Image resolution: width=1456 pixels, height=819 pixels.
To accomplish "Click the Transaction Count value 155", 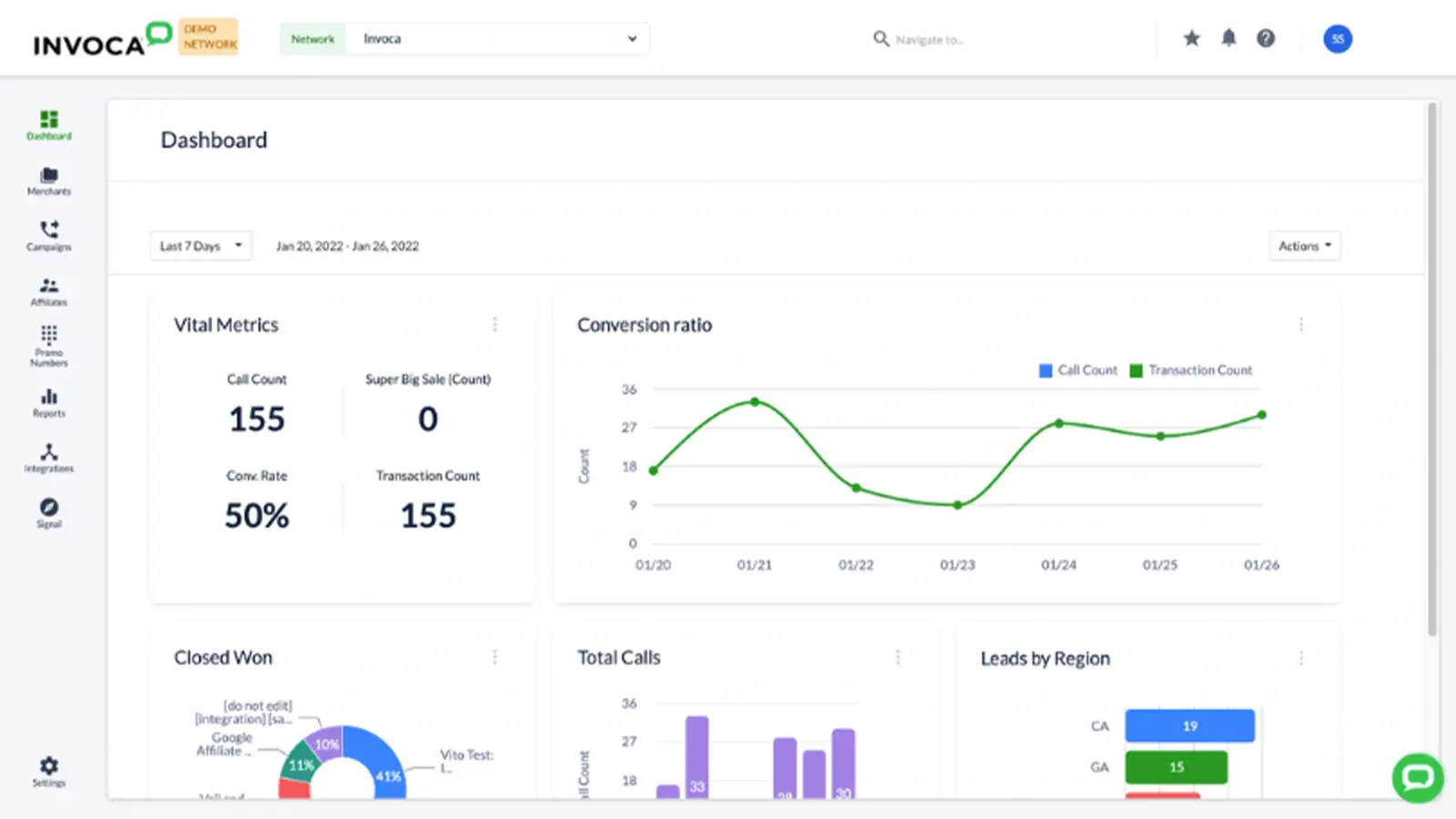I will [429, 516].
